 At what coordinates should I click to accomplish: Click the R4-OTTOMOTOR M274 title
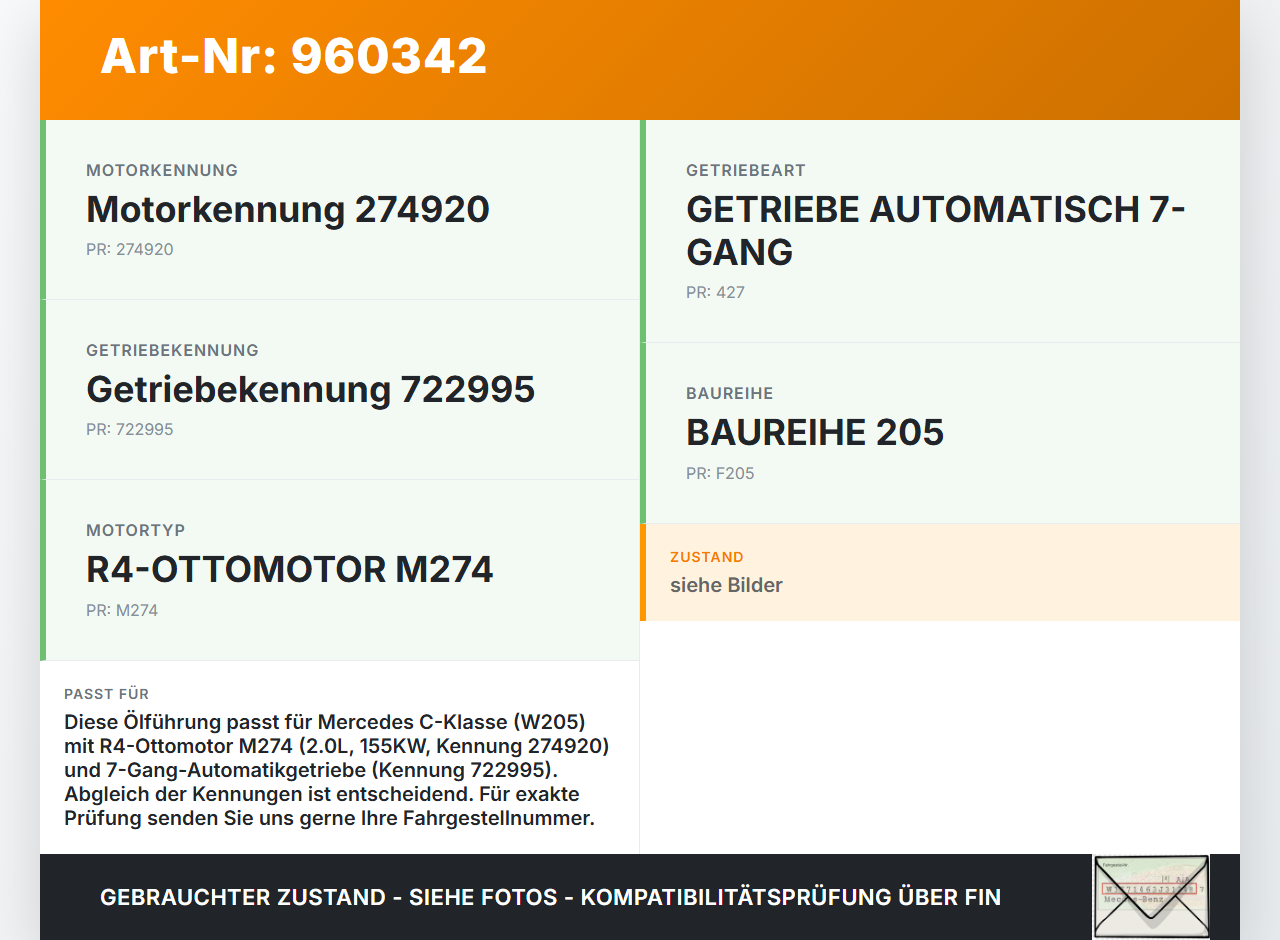[290, 569]
